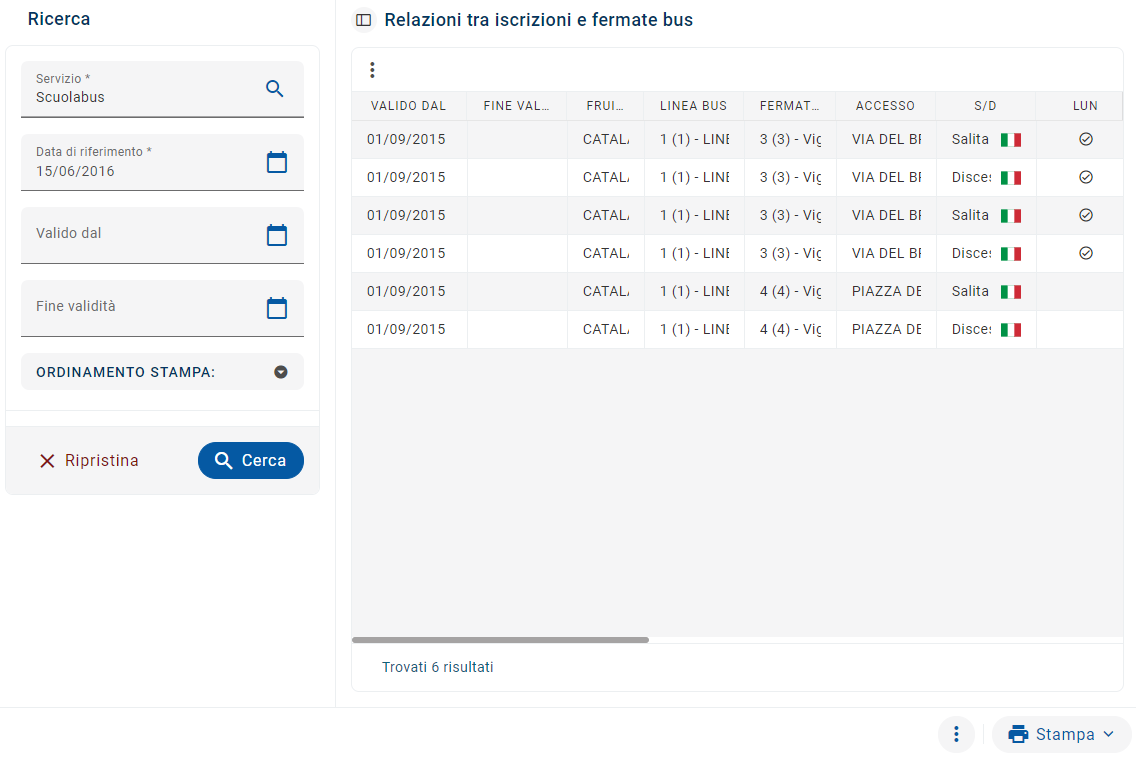Image resolution: width=1136 pixels, height=757 pixels.
Task: Click Italian flag in PIAZZA DE Salita row
Action: coord(1011,292)
